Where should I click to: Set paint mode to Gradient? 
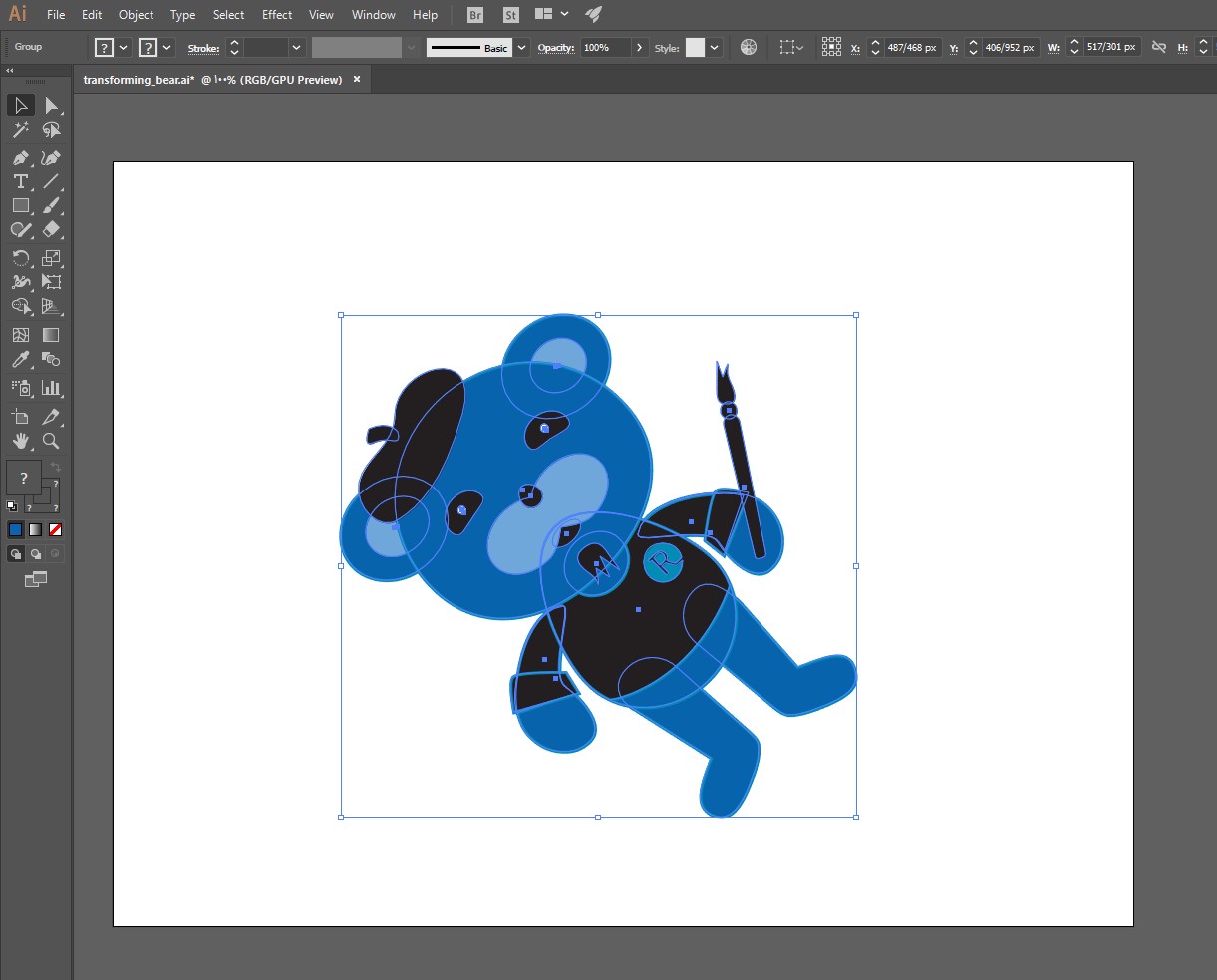[35, 530]
